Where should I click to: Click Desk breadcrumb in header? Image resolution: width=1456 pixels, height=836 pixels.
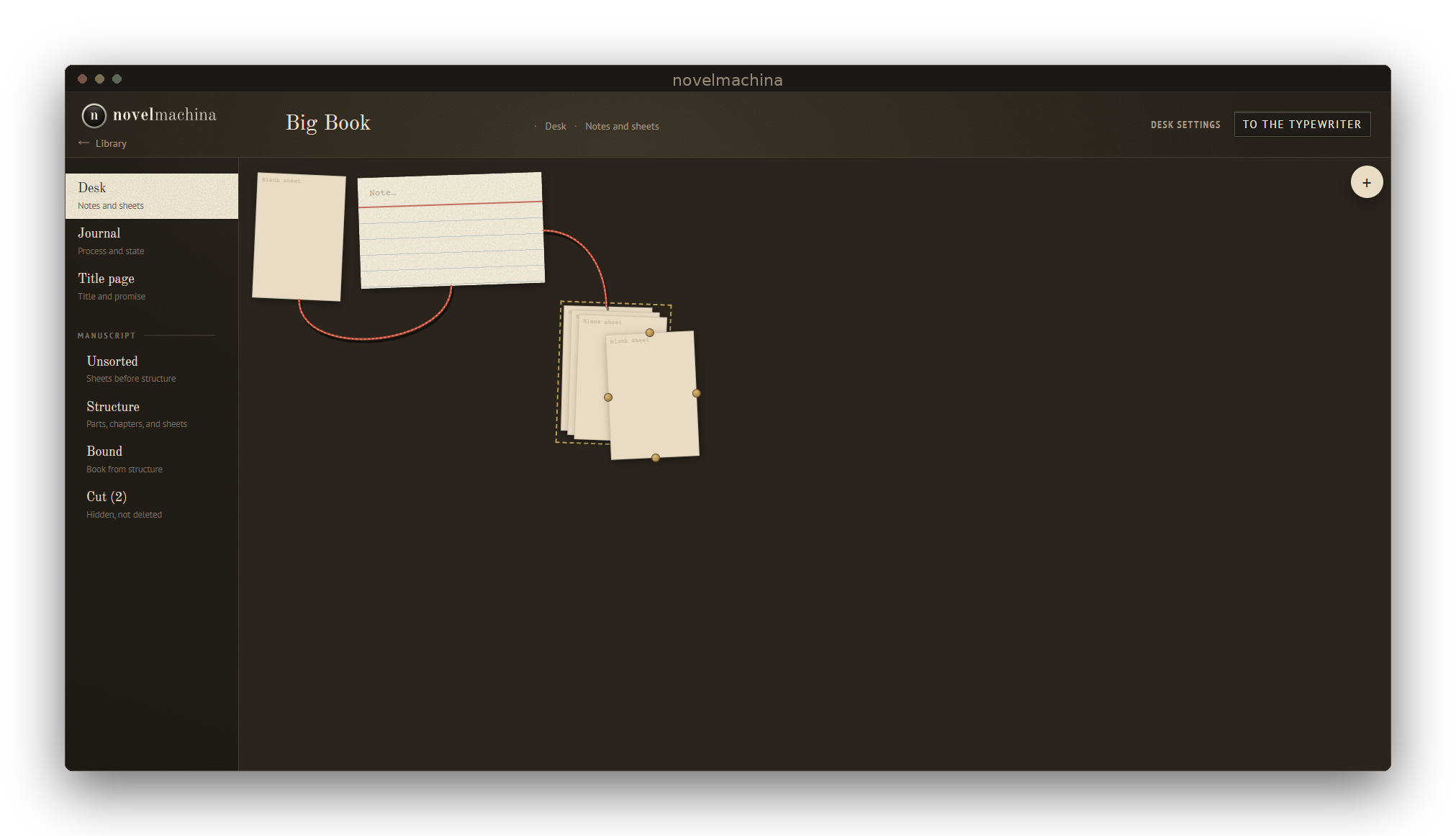pyautogui.click(x=556, y=126)
